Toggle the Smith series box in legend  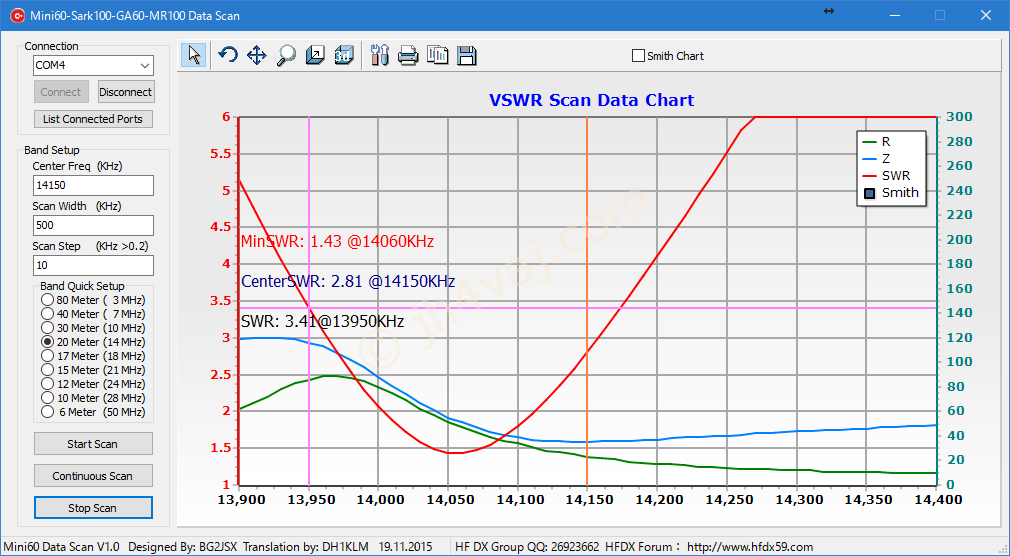point(870,193)
